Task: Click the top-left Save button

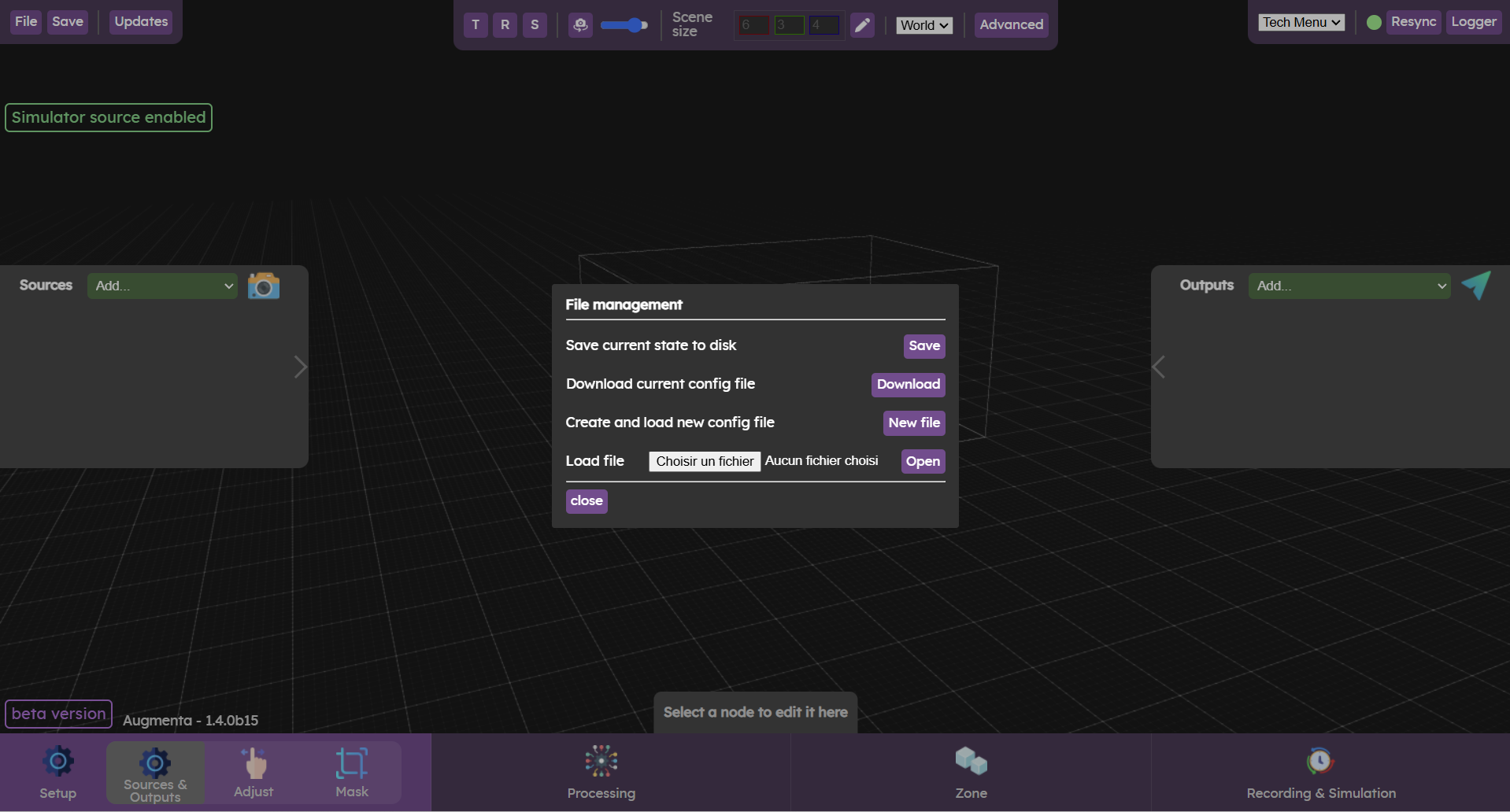Action: pos(68,22)
